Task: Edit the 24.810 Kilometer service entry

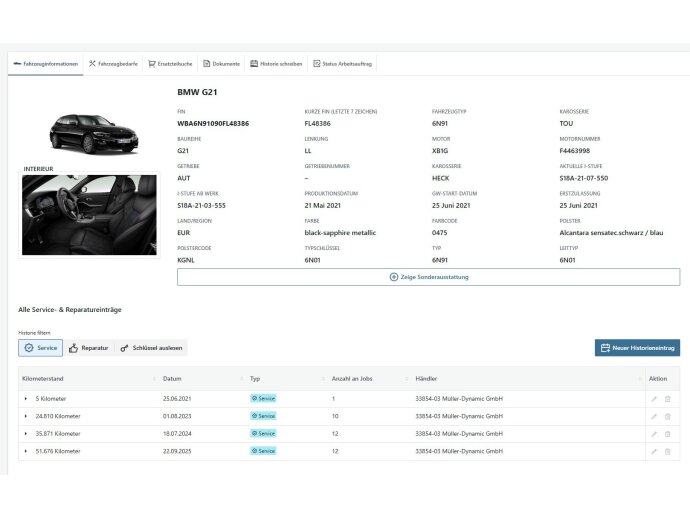Action: click(654, 416)
